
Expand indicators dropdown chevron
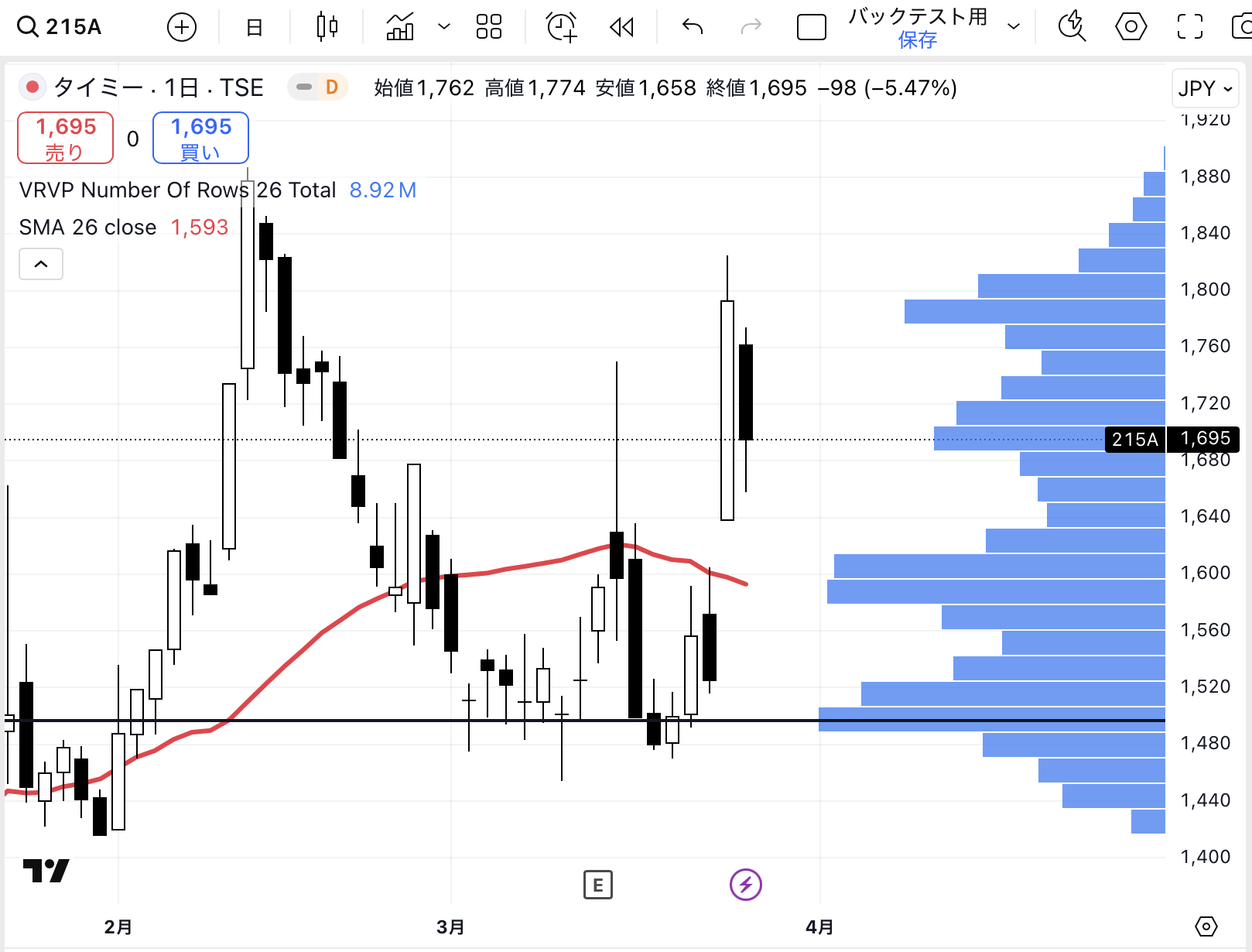tap(444, 27)
